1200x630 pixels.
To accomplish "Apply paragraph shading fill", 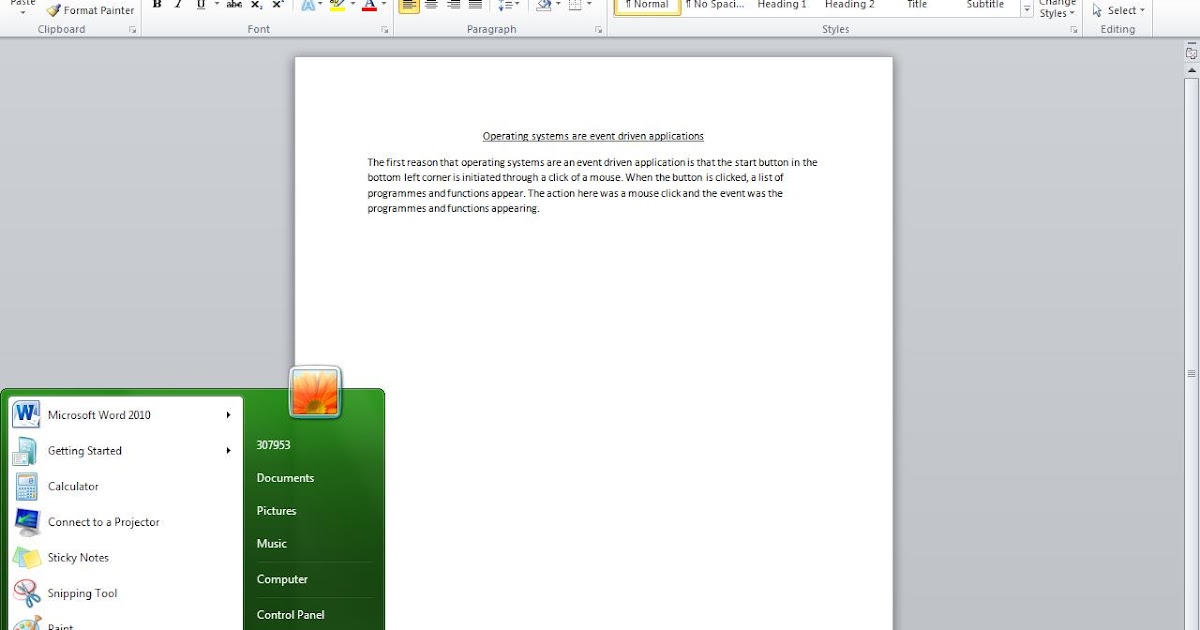I will click(x=543, y=5).
